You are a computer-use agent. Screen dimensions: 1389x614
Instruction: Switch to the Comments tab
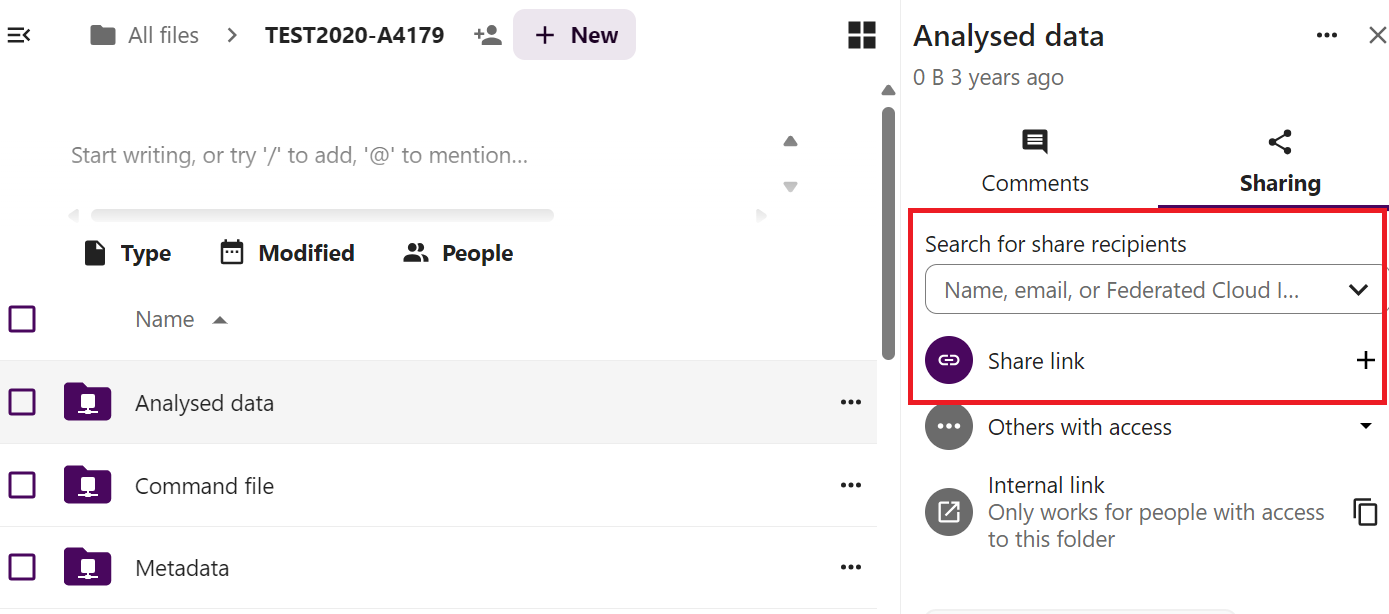pyautogui.click(x=1035, y=160)
